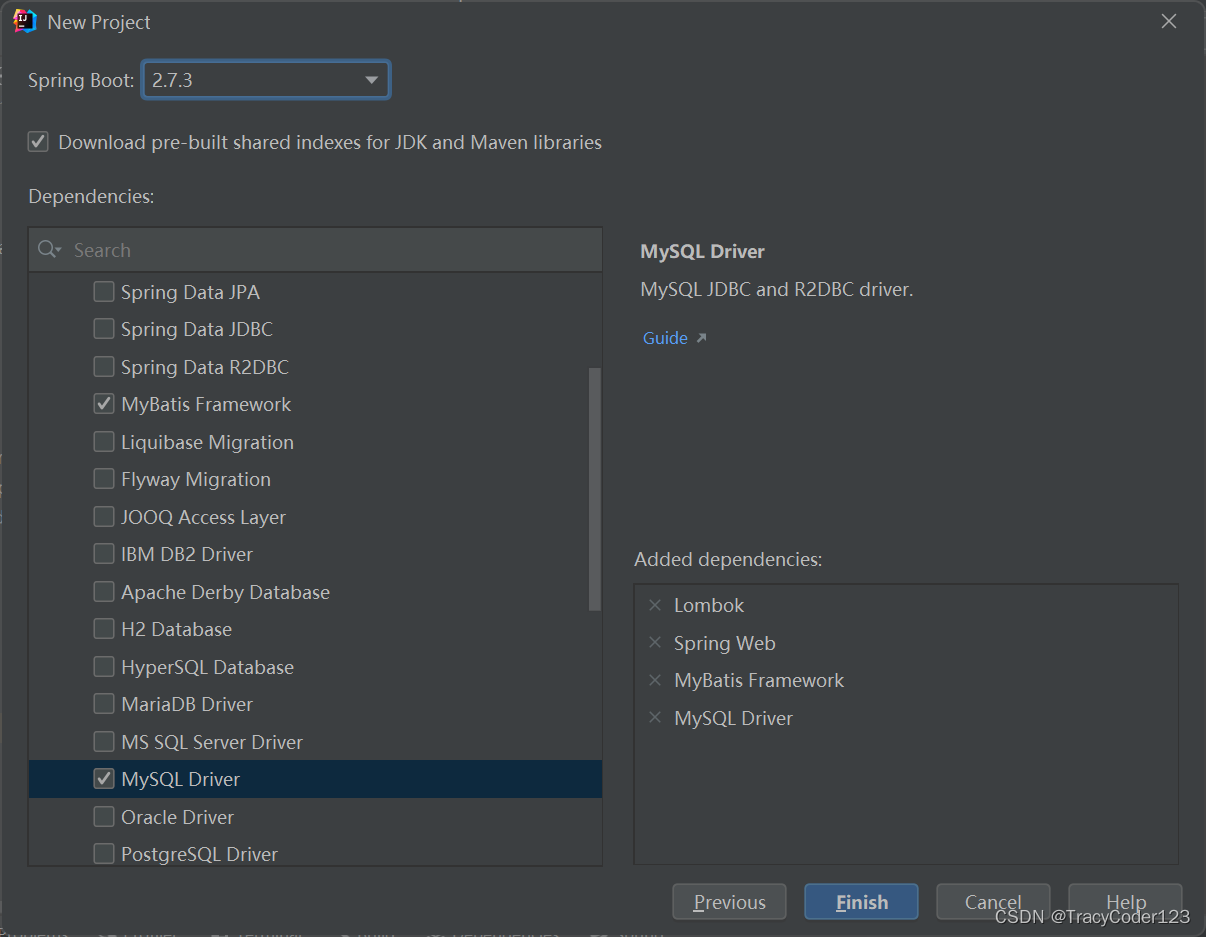Remove MySQL Driver via its X icon
The width and height of the screenshot is (1206, 937).
[x=655, y=718]
